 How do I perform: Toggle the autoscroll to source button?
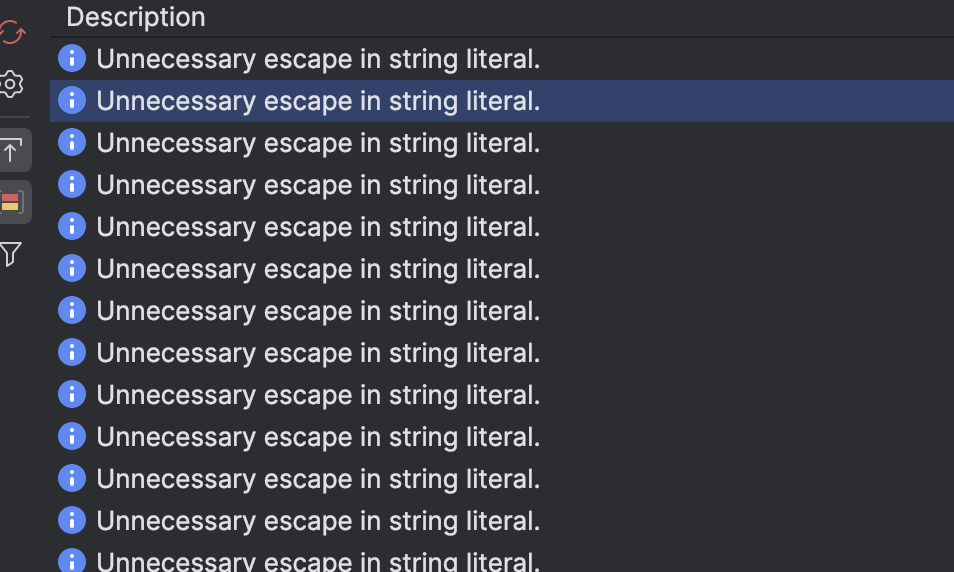(x=11, y=151)
